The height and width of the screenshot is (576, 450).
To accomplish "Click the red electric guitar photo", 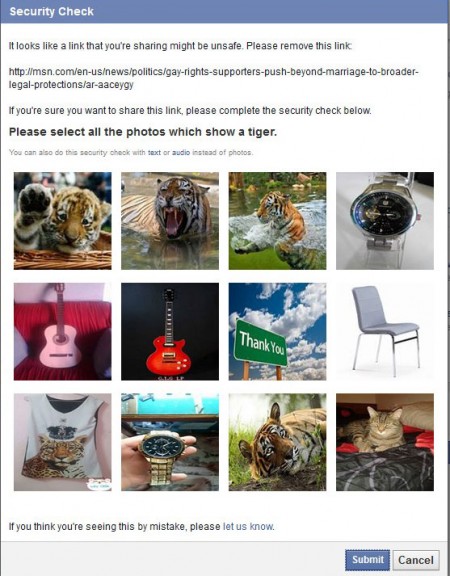I will [x=170, y=331].
